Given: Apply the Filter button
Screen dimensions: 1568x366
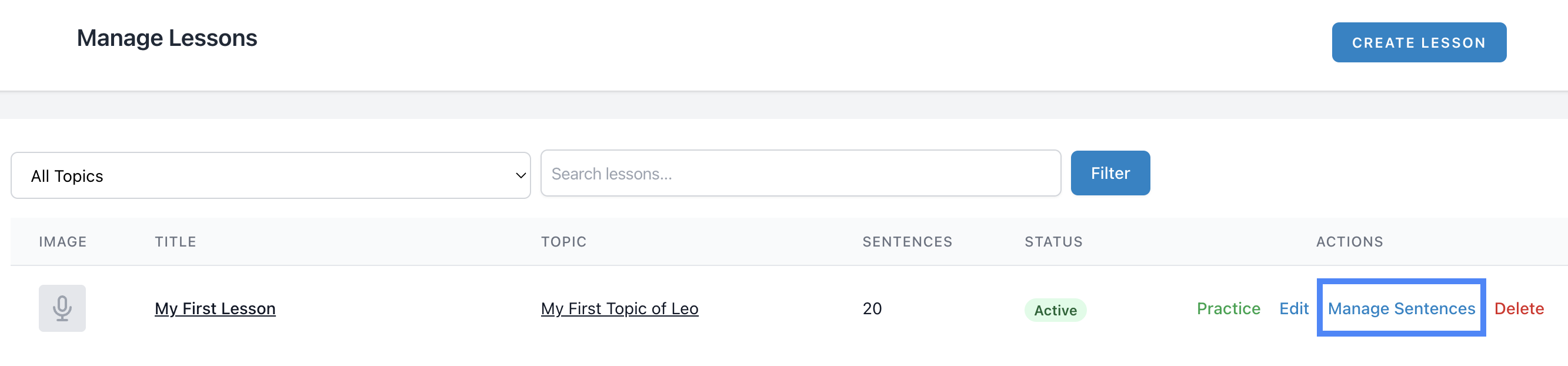Looking at the screenshot, I should click(1110, 174).
